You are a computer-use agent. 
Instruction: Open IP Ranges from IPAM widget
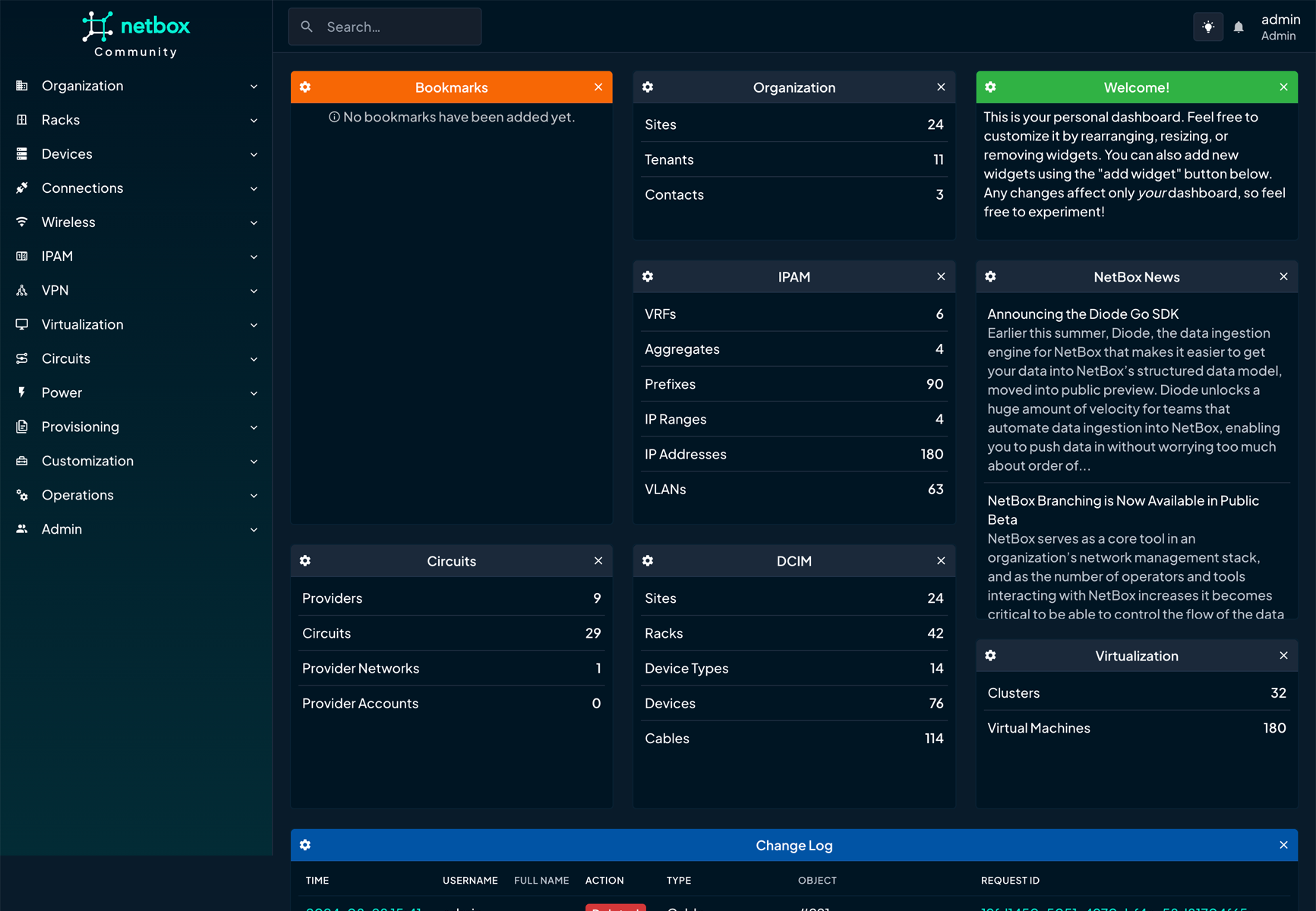coord(794,419)
